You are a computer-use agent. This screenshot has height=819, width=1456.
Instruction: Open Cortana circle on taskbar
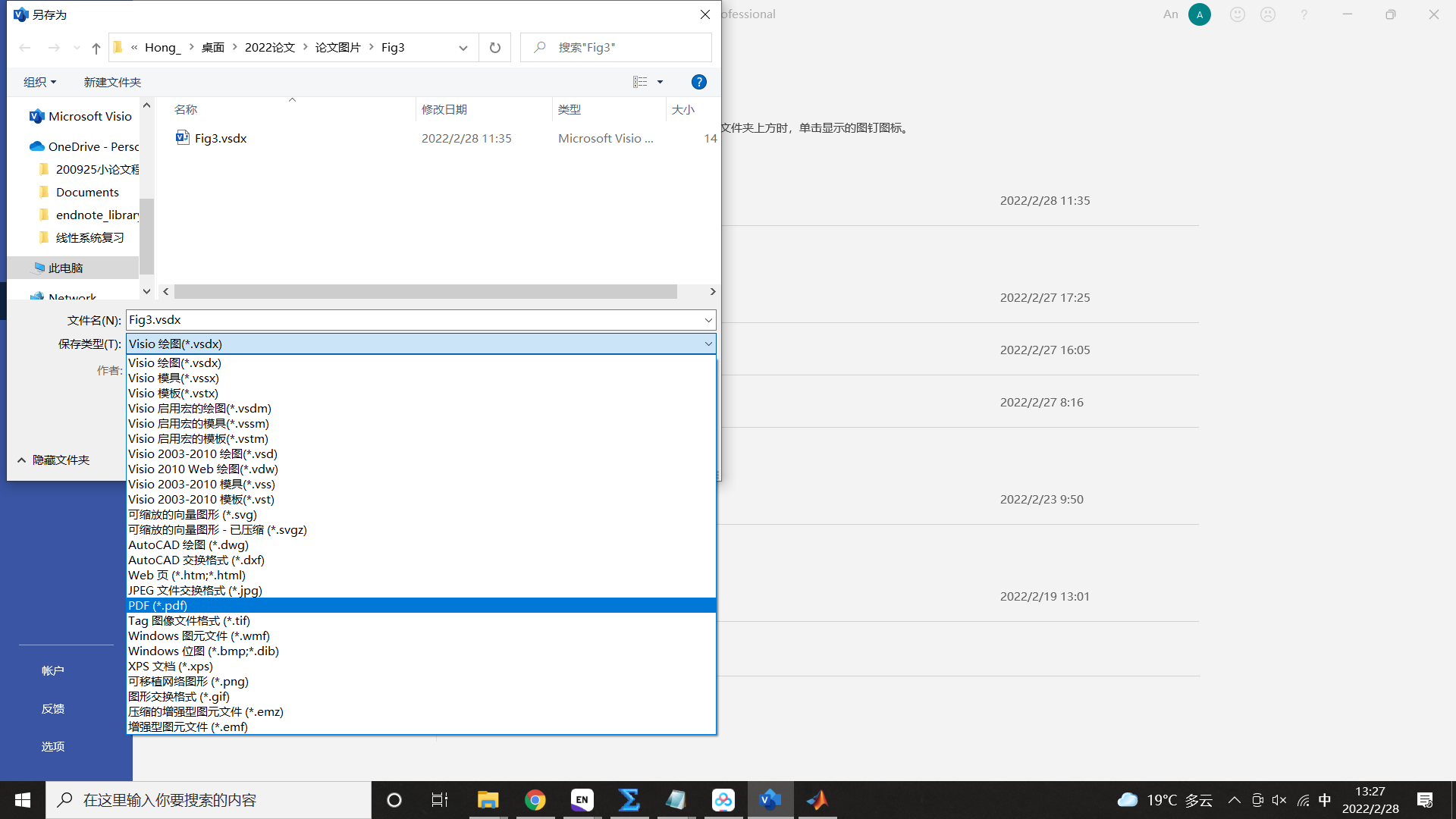tap(394, 800)
